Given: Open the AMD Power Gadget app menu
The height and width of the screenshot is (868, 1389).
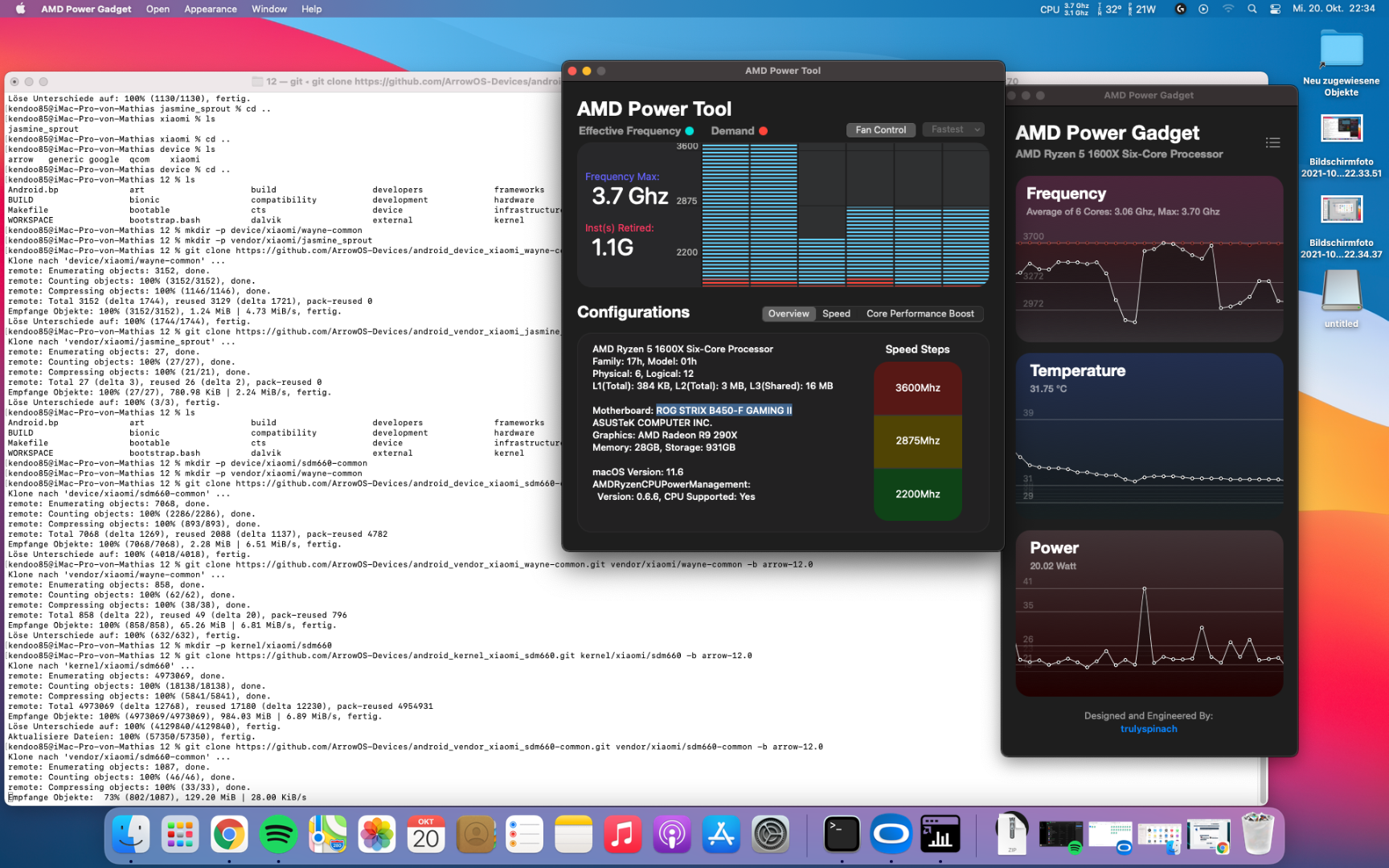Looking at the screenshot, I should (x=86, y=9).
